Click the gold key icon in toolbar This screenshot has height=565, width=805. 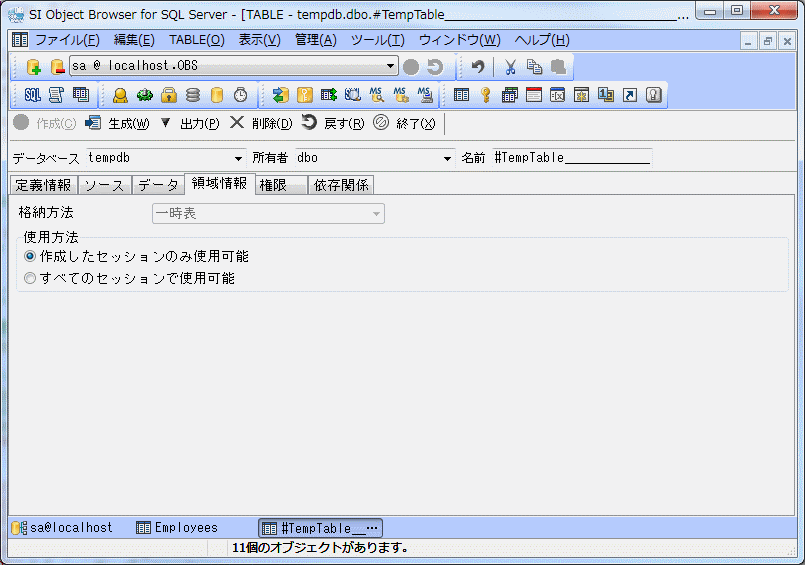coord(486,95)
